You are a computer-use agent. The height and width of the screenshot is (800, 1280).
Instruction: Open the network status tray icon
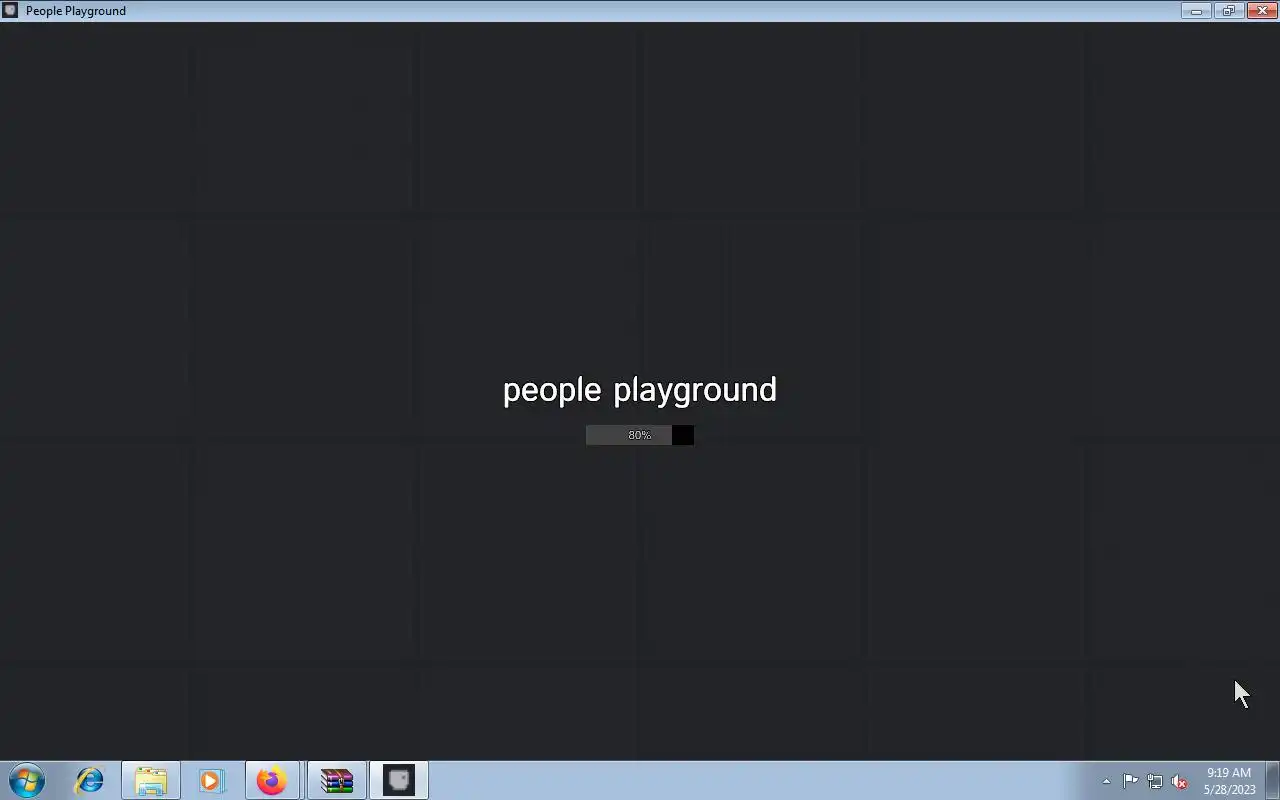[x=1155, y=781]
